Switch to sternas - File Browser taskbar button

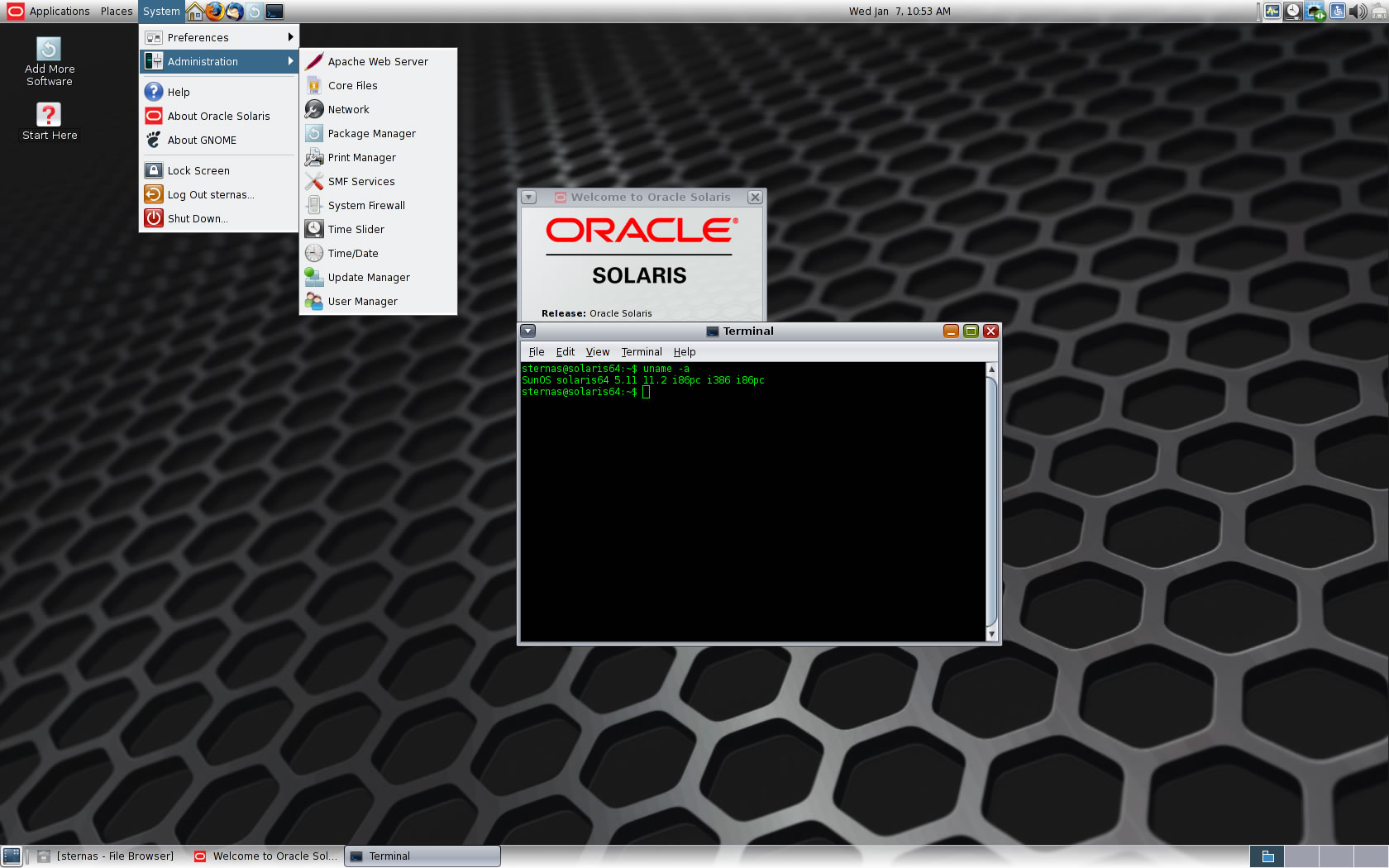click(x=107, y=856)
